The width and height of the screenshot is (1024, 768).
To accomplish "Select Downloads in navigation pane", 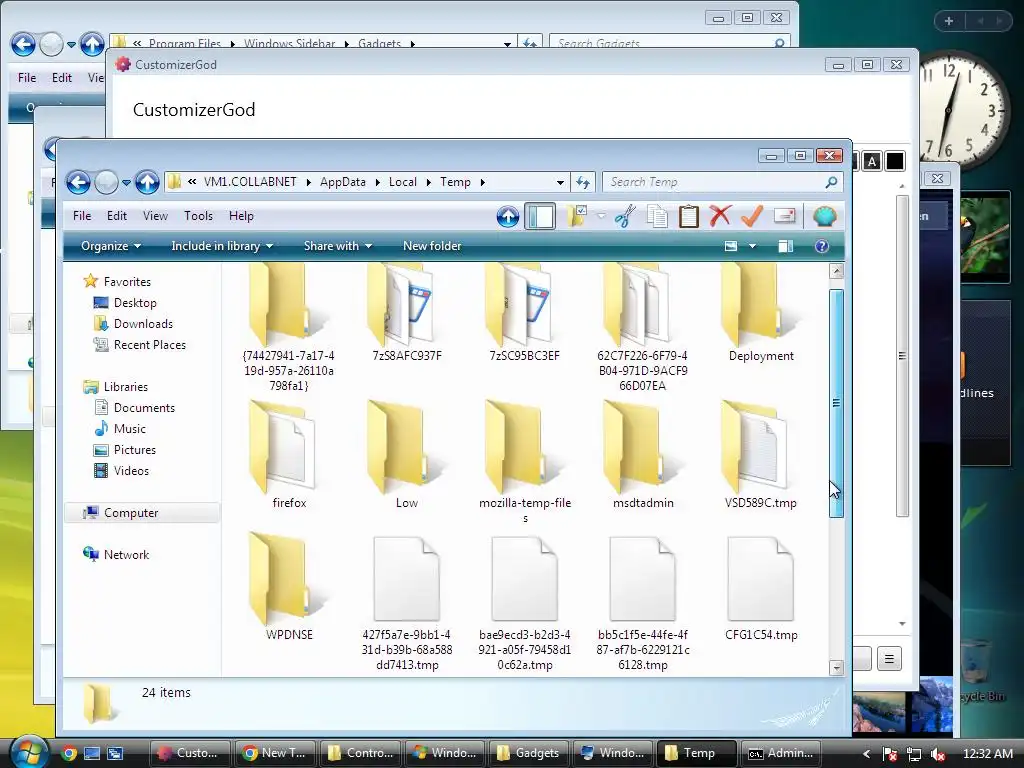I will coord(133,323).
